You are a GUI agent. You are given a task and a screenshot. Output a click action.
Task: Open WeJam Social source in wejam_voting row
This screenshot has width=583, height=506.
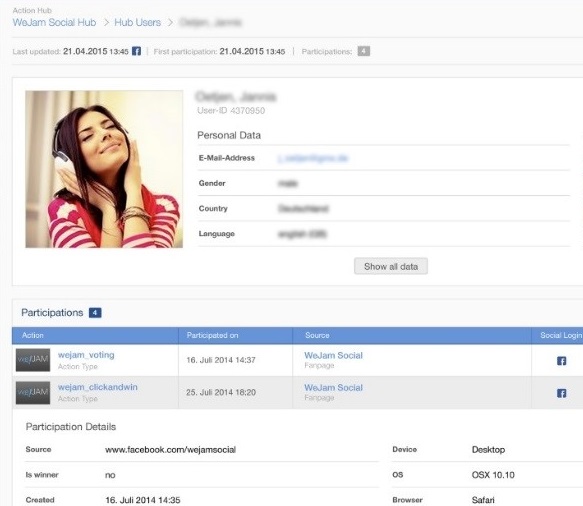pyautogui.click(x=334, y=355)
